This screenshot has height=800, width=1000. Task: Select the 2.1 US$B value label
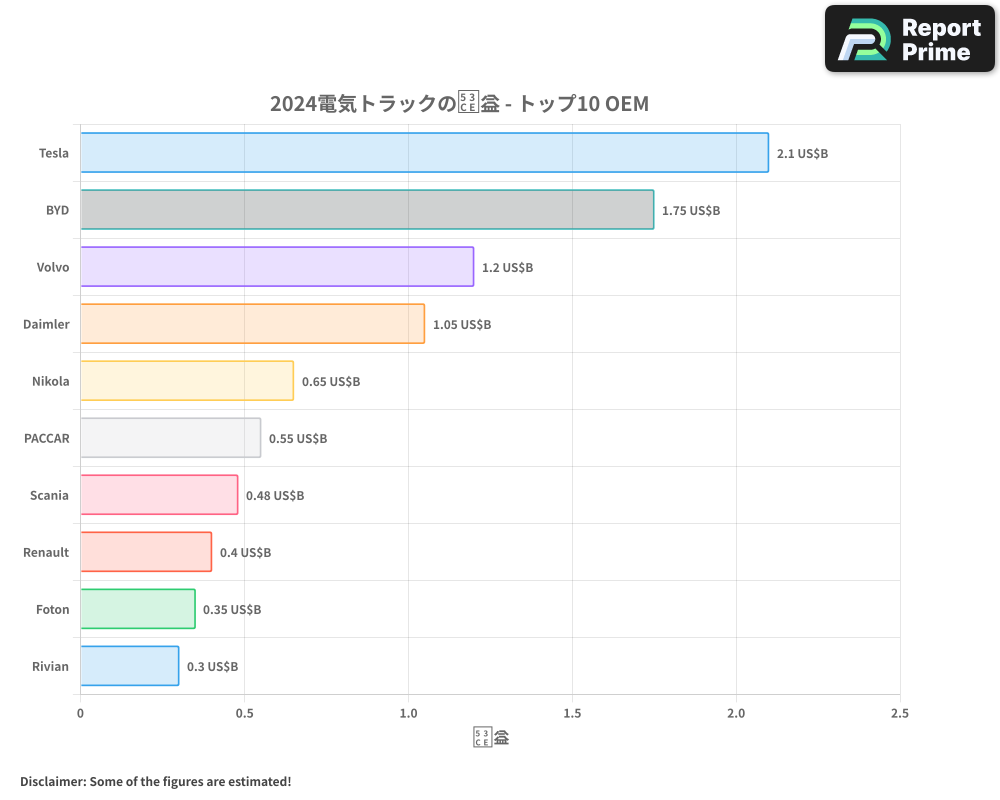(804, 154)
